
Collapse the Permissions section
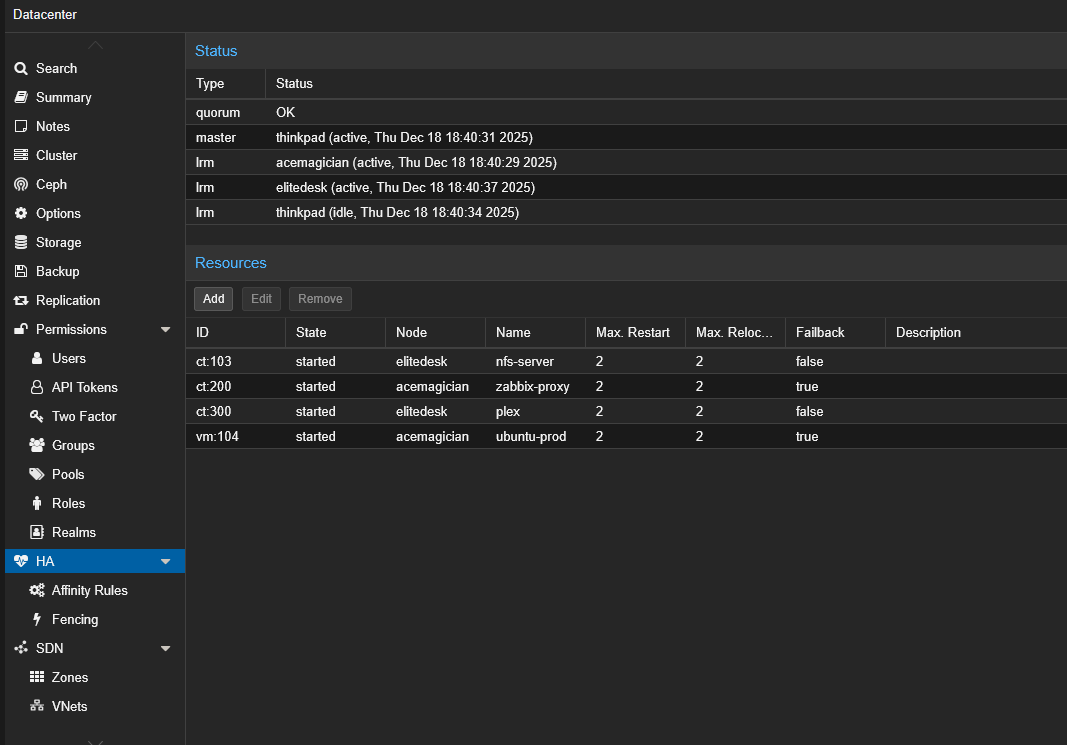tap(165, 329)
